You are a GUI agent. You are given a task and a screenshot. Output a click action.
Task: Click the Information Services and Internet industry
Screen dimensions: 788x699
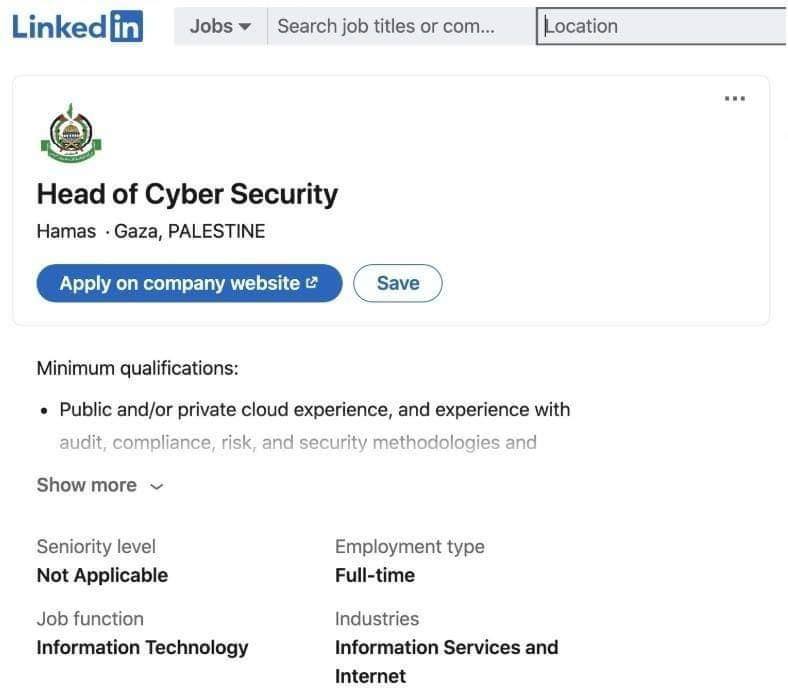[x=447, y=661]
